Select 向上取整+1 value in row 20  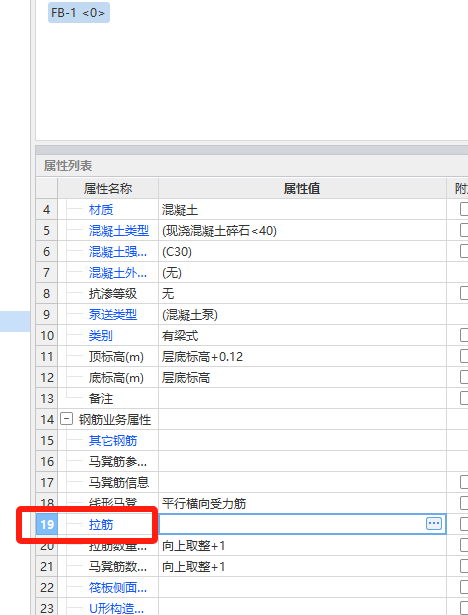[x=302, y=545]
